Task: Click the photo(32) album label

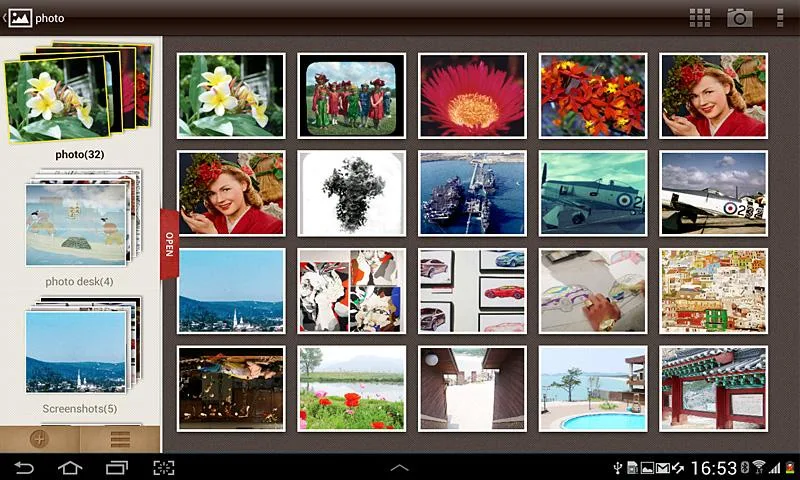Action: [80, 154]
